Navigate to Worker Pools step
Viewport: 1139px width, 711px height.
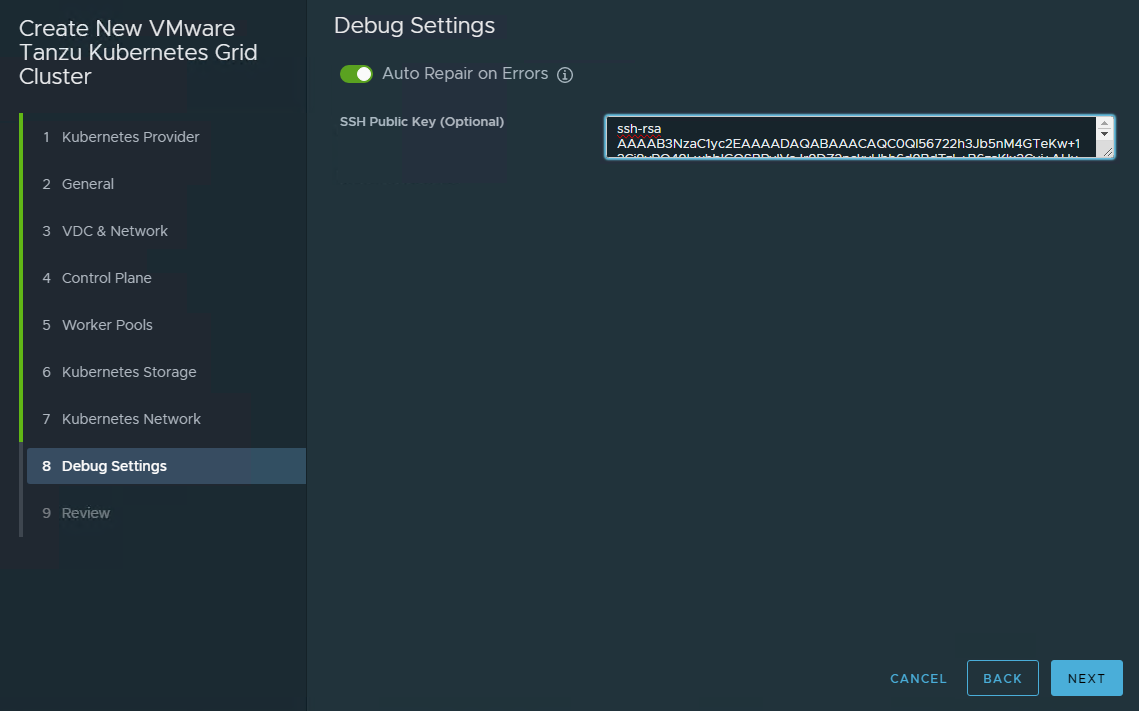coord(107,325)
